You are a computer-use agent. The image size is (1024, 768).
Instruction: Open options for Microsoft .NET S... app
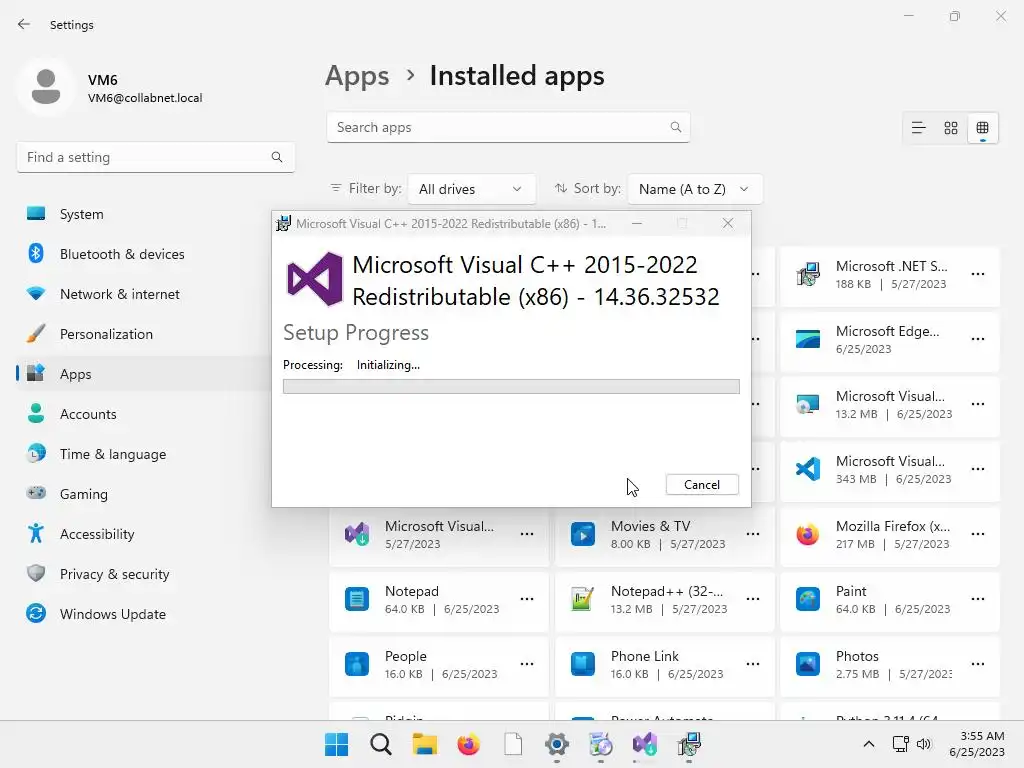pyautogui.click(x=978, y=274)
